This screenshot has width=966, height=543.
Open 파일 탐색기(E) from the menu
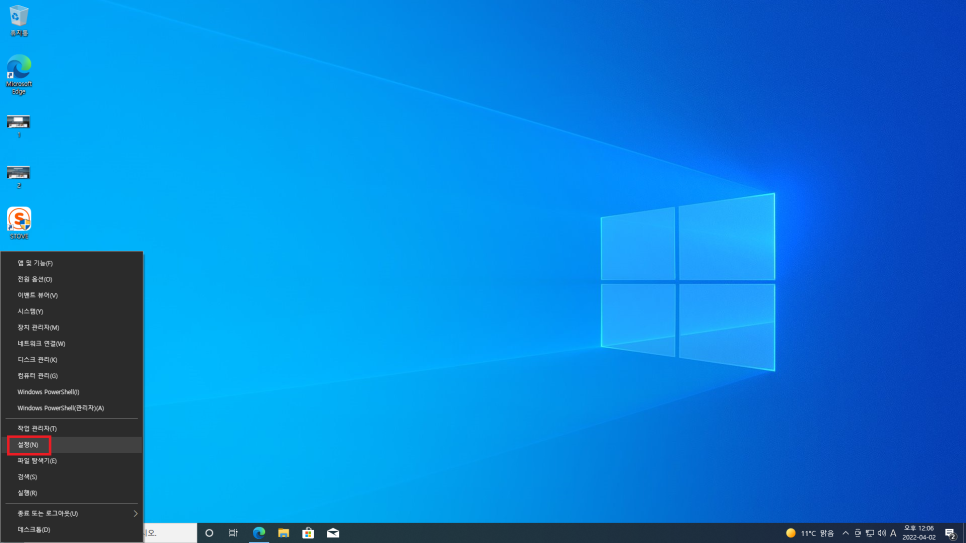pos(71,460)
